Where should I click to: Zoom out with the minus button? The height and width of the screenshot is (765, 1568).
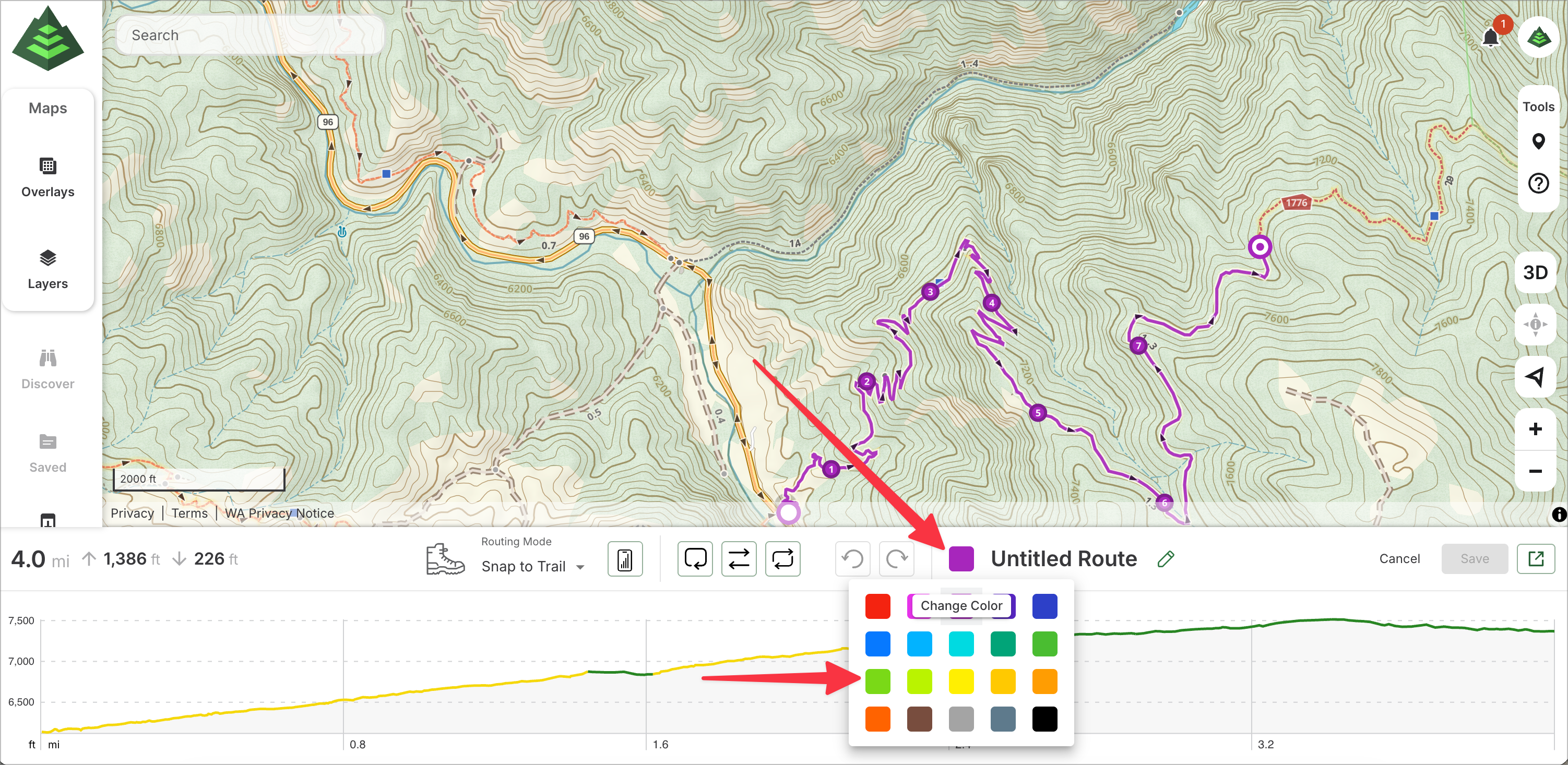(x=1535, y=471)
